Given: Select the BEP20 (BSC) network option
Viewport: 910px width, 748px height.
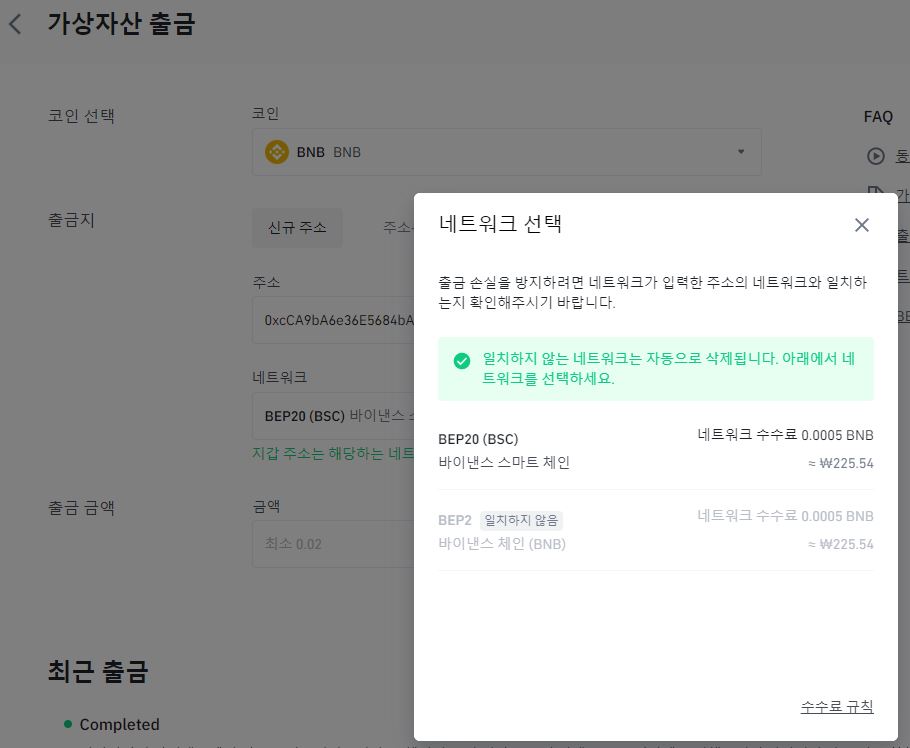Looking at the screenshot, I should (656, 449).
